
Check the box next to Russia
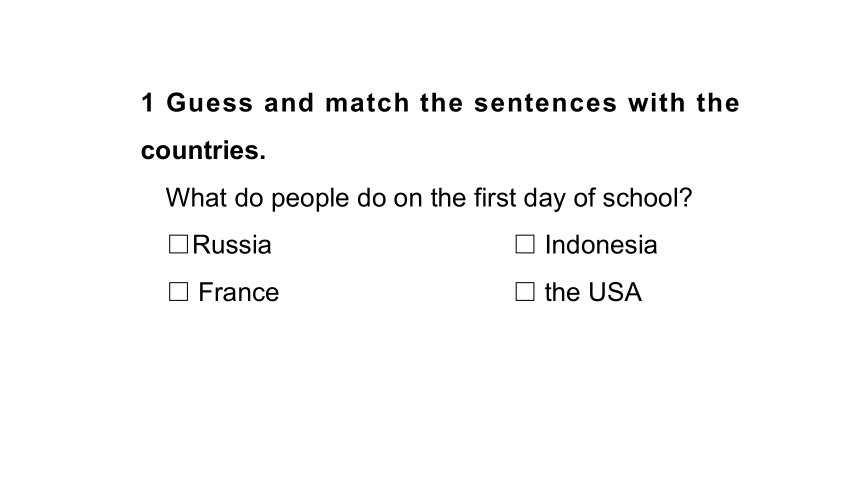178,244
